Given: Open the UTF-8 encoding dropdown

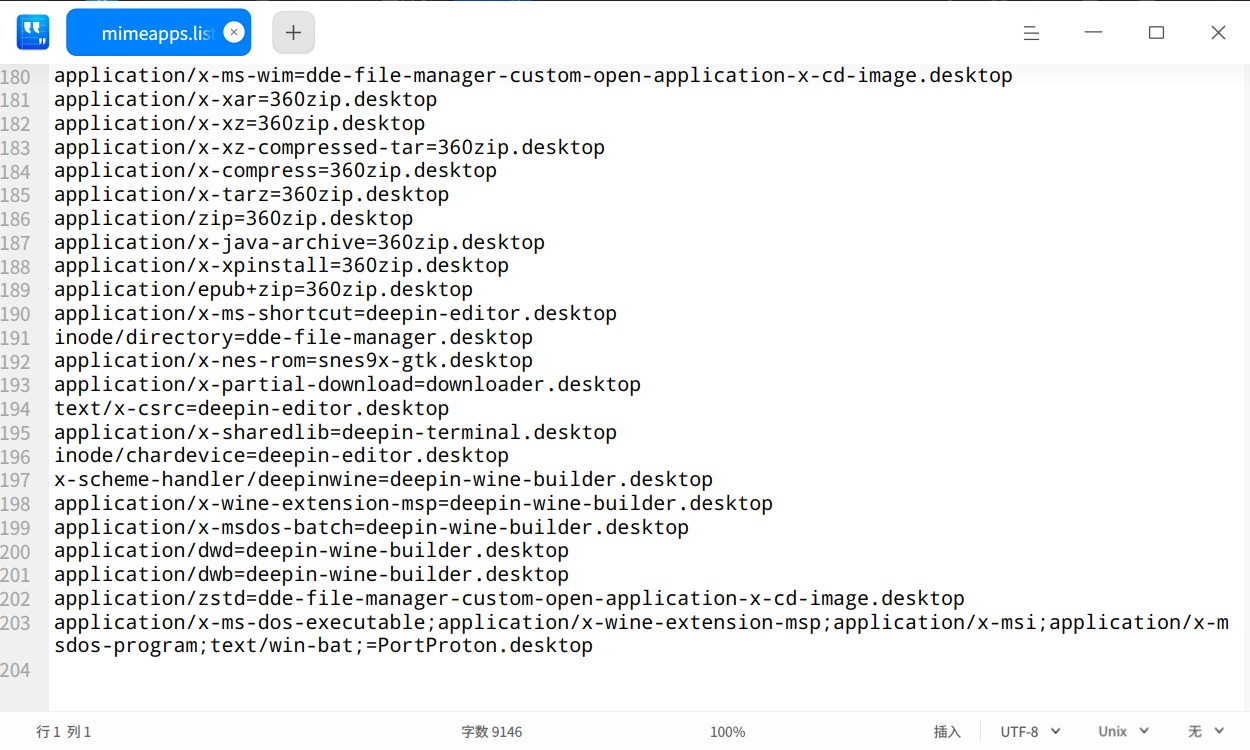Looking at the screenshot, I should (x=1030, y=732).
